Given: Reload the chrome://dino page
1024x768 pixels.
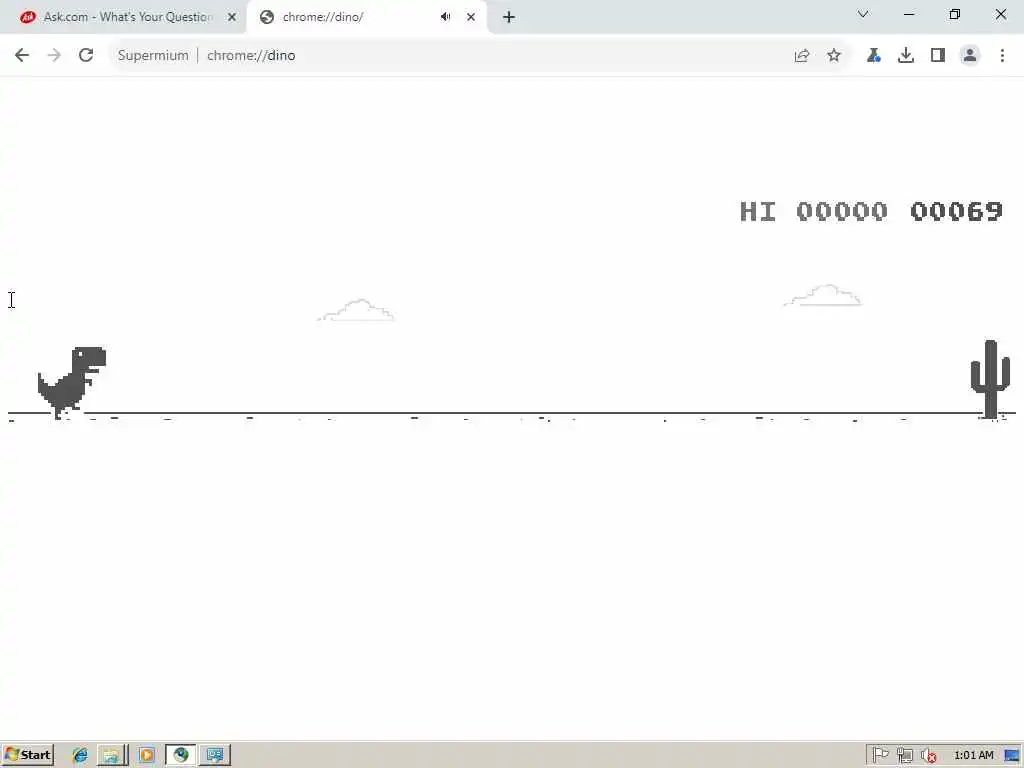Looking at the screenshot, I should (x=86, y=56).
